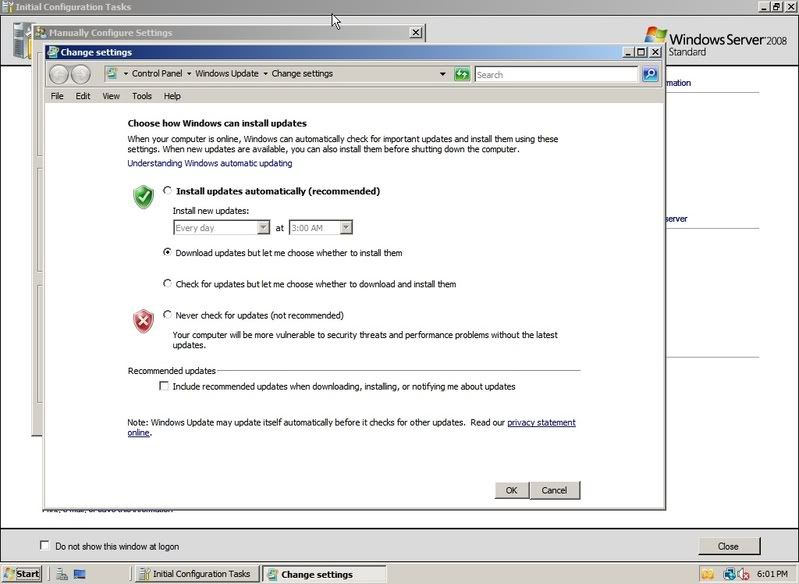Open the View menu
Screen dimensions: 799x584
click(x=111, y=96)
